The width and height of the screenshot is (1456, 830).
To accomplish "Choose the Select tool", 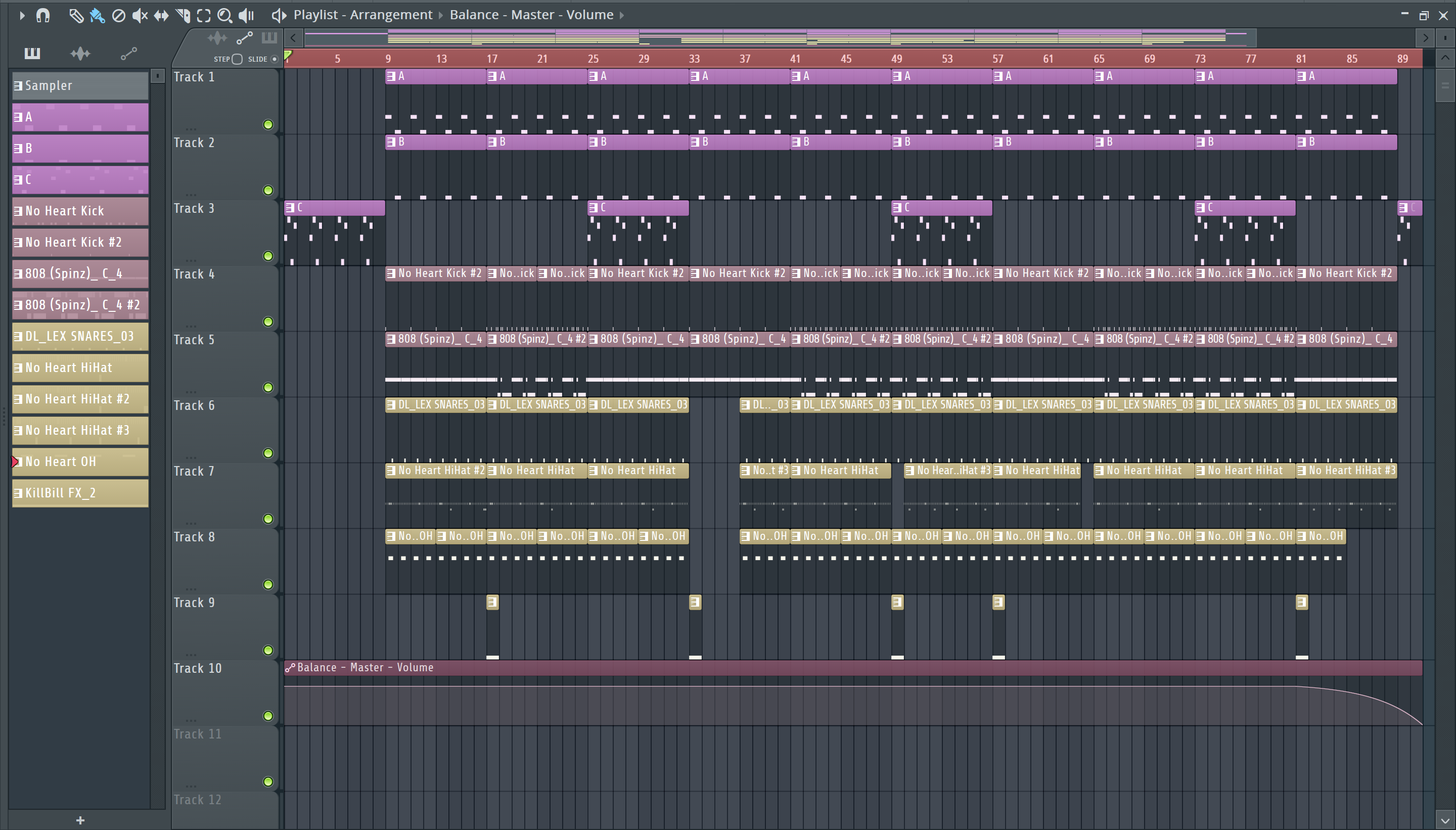I will pos(204,15).
